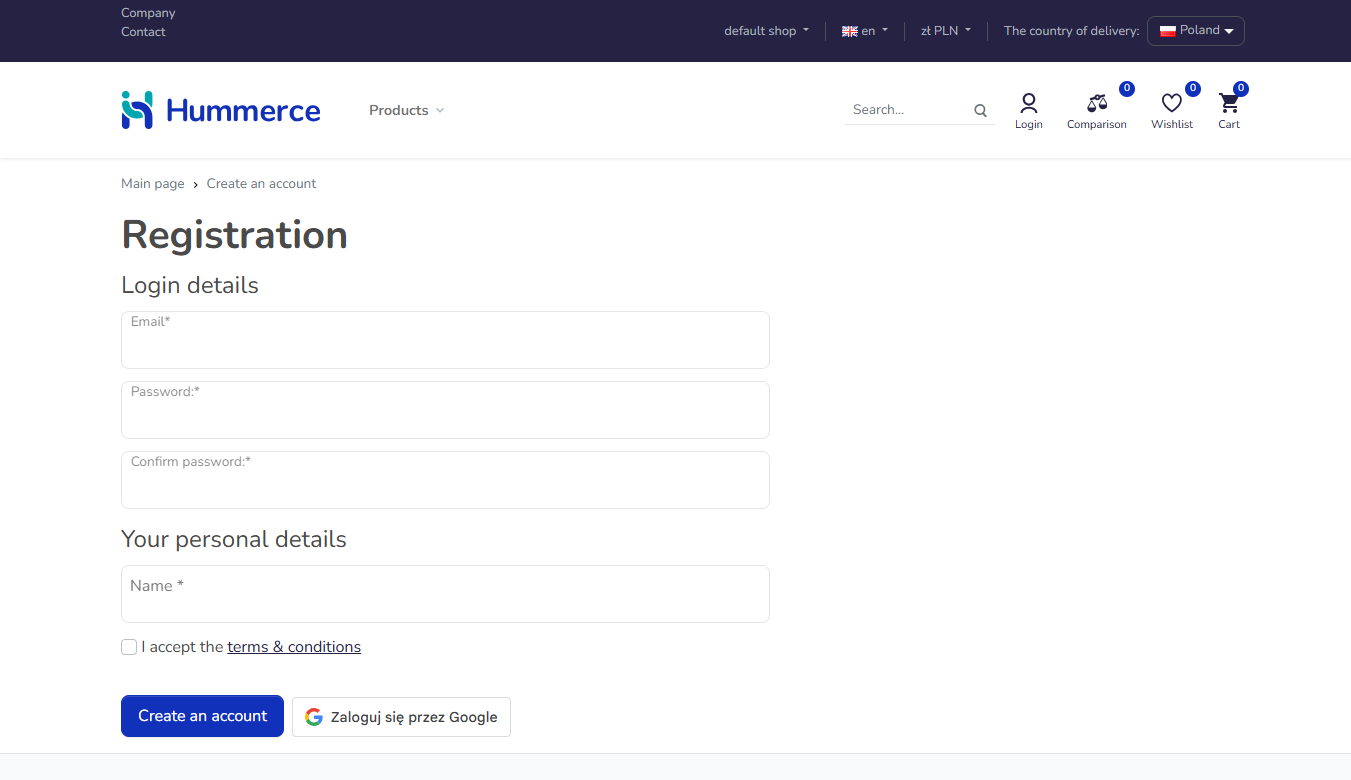Image resolution: width=1351 pixels, height=780 pixels.
Task: Click 'The country of delivery:' label
Action: tap(1071, 31)
